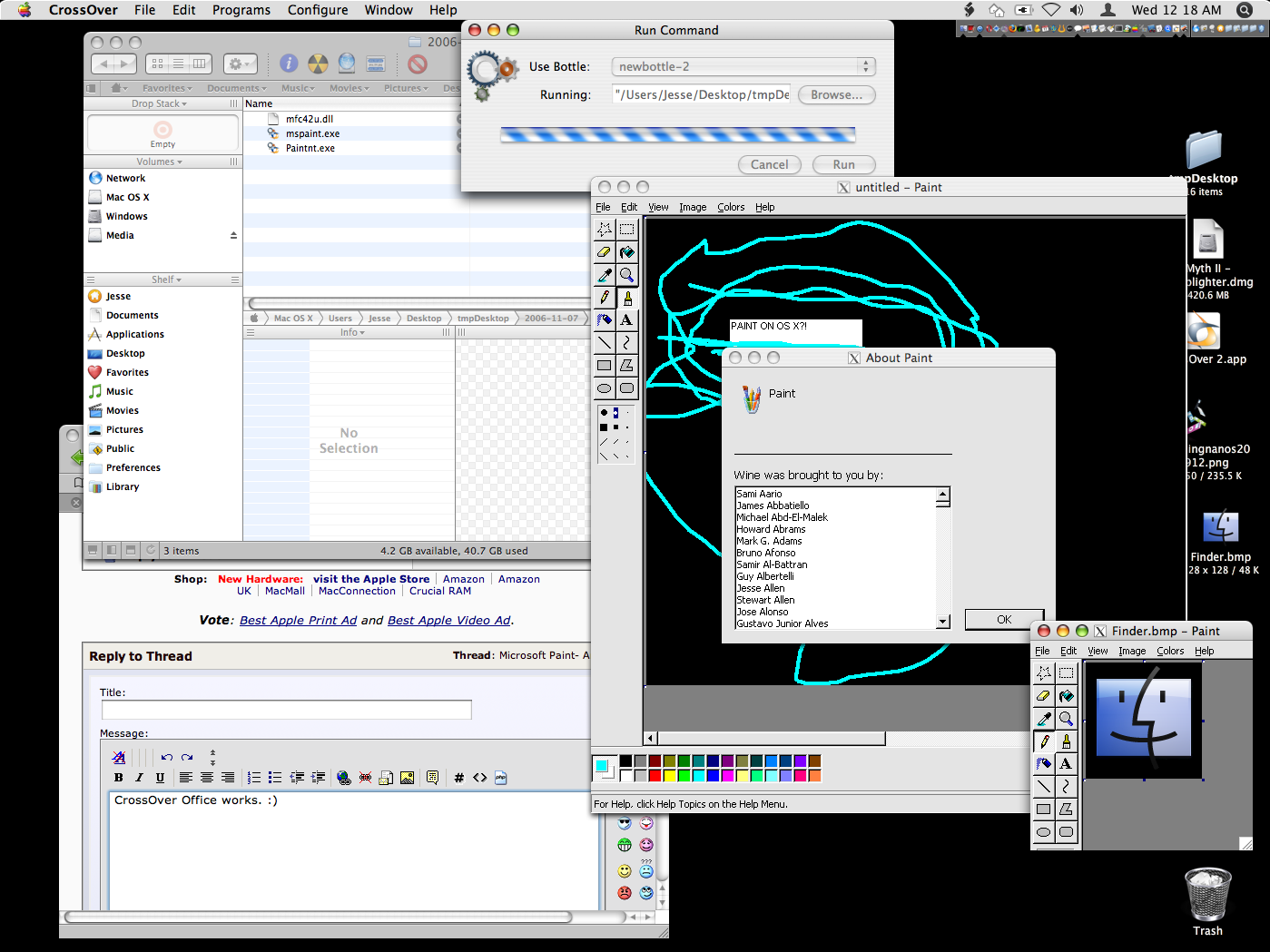
Task: Expand the Music dropdown in file browser bar
Action: [x=298, y=88]
